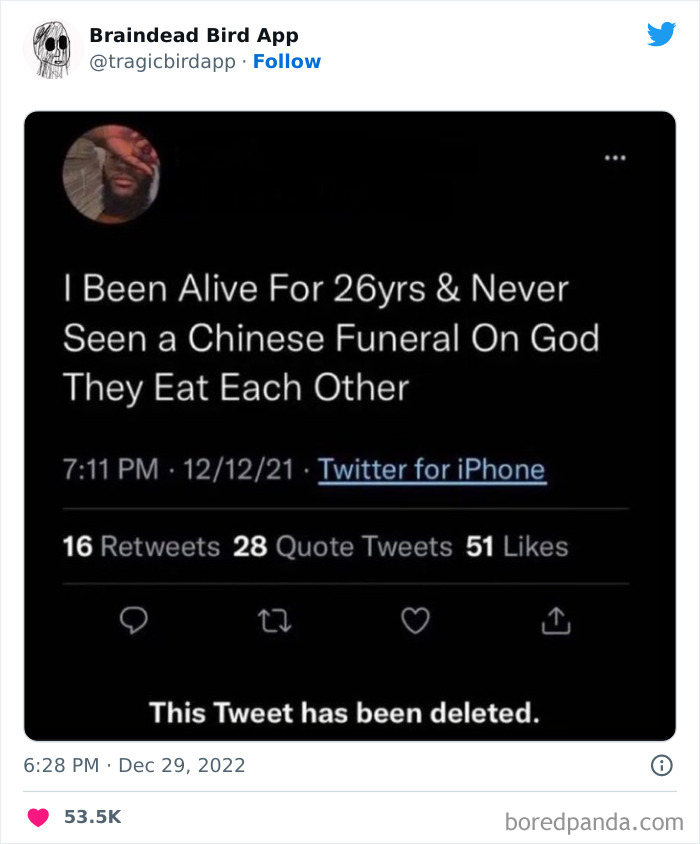Click the Twitter bird logo
700x844 pixels.
pos(661,34)
